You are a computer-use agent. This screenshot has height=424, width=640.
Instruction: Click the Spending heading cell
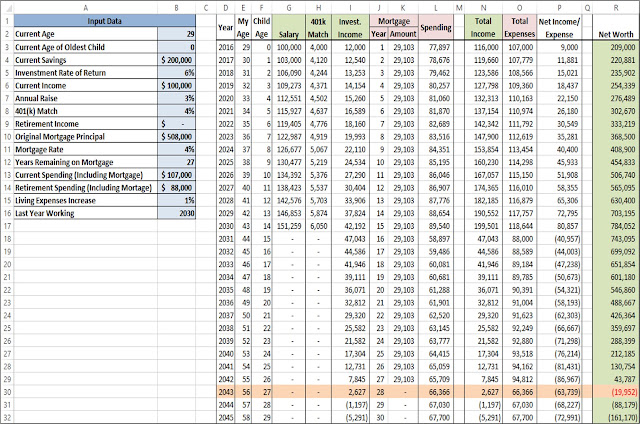click(436, 27)
